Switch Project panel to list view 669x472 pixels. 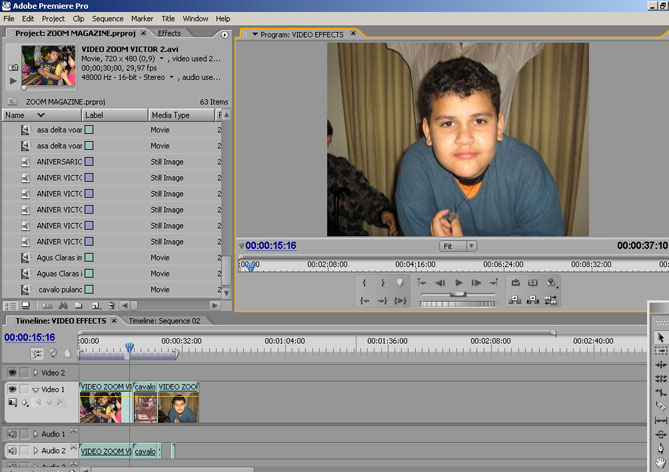pos(9,305)
